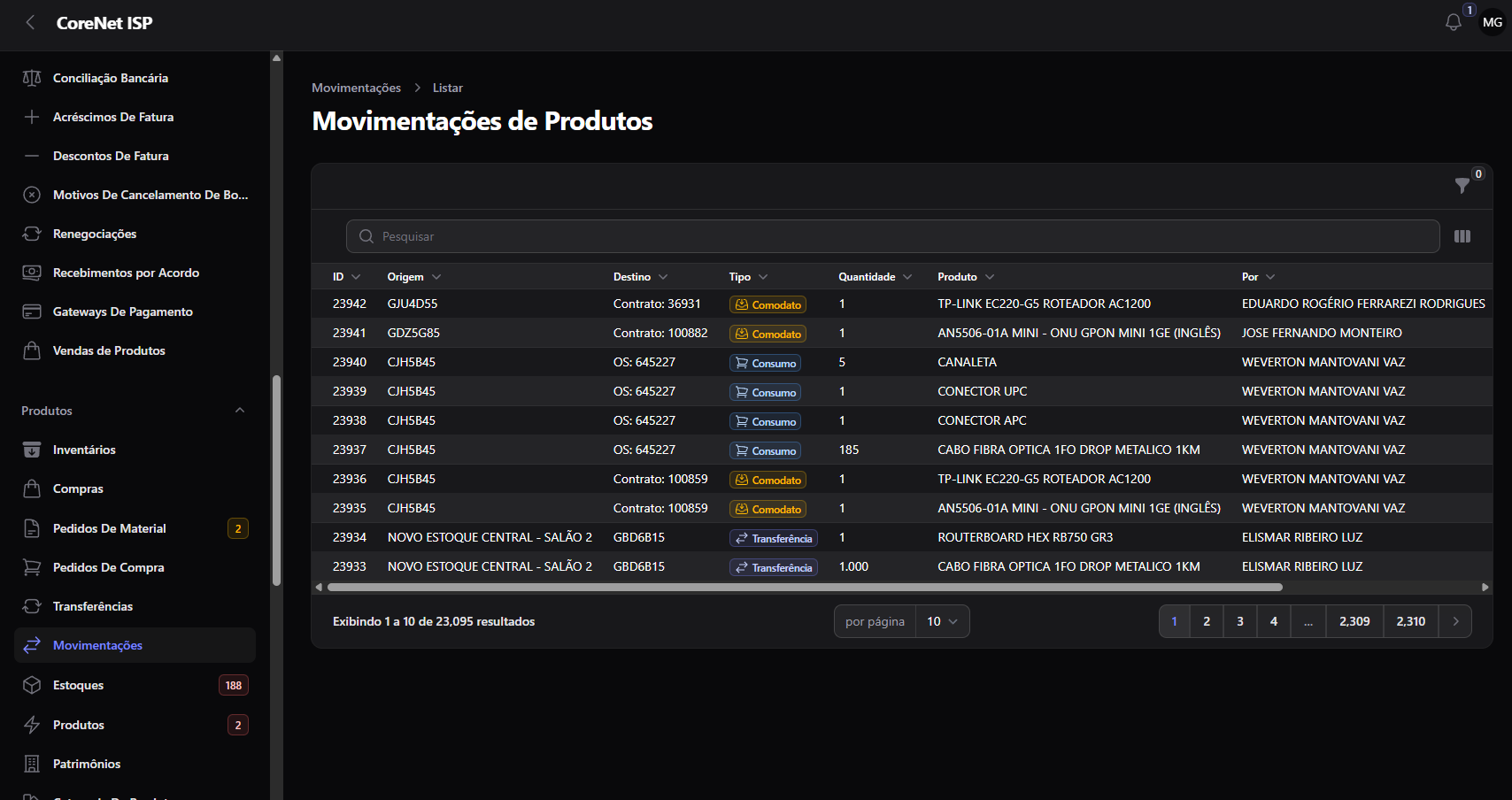Image resolution: width=1512 pixels, height=800 pixels.
Task: Sort by the Por column header
Action: 1258,277
